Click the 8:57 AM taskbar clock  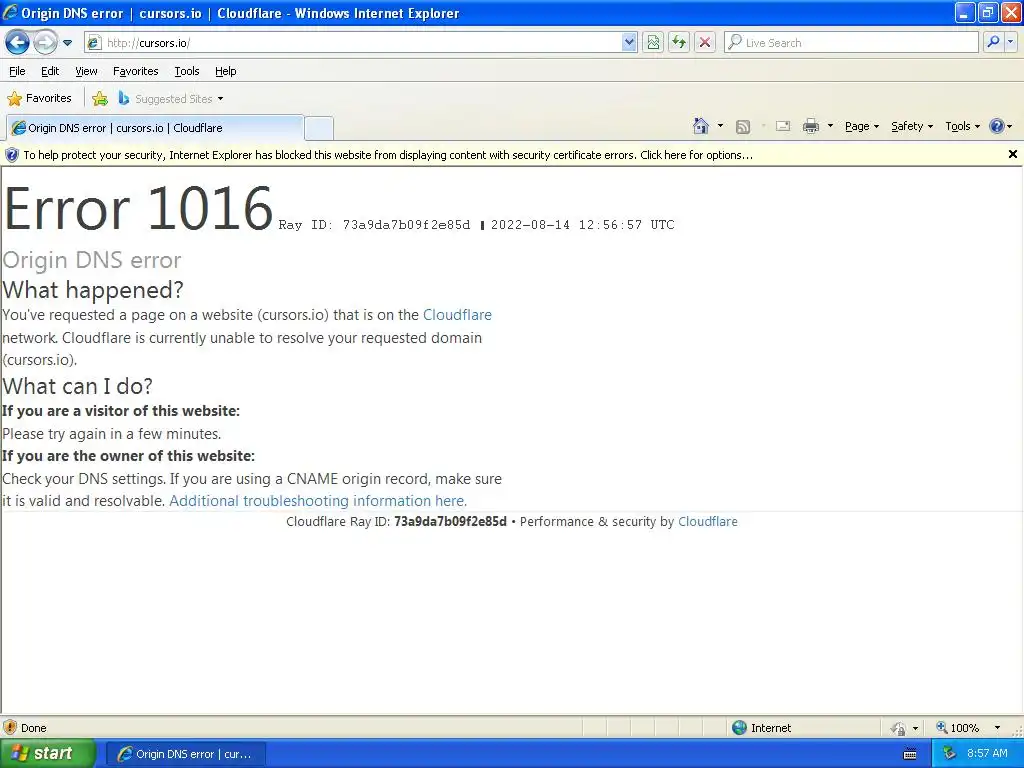click(x=987, y=754)
